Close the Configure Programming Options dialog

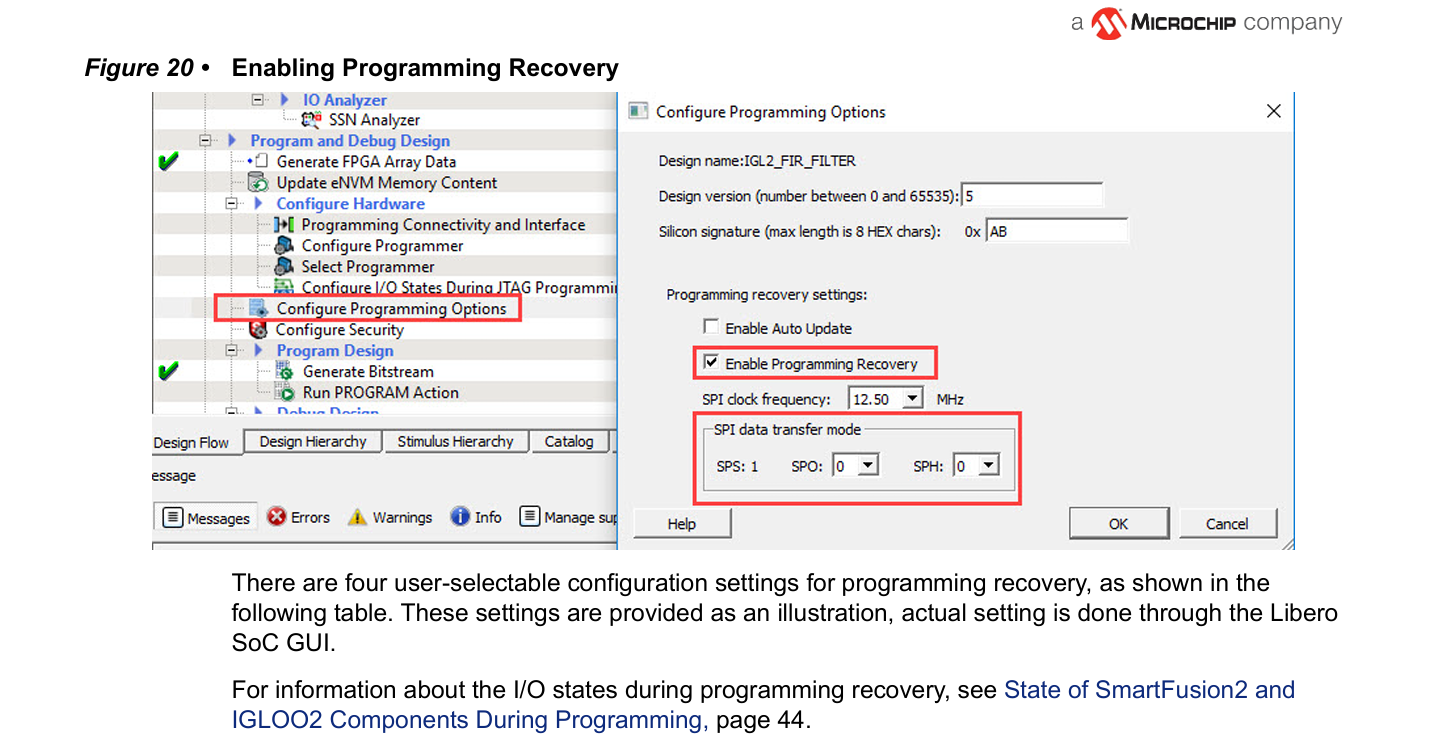[1273, 111]
